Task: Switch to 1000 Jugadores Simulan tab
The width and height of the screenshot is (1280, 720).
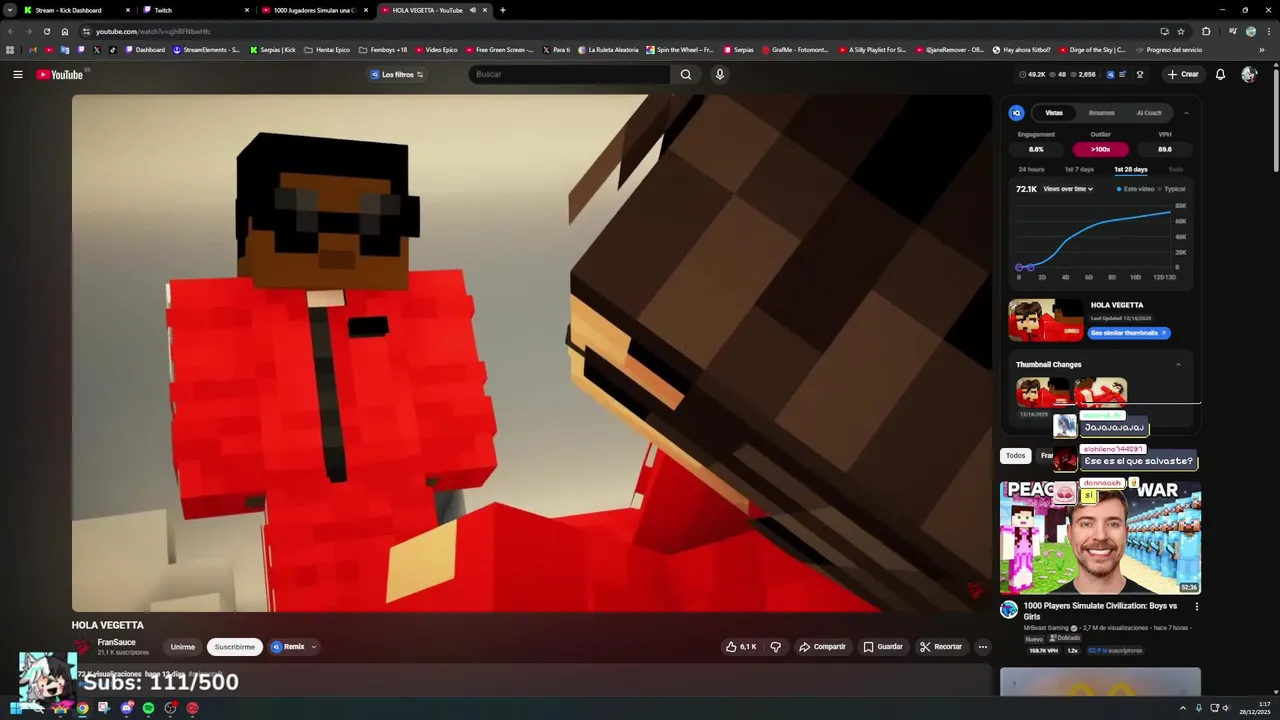Action: [313, 10]
